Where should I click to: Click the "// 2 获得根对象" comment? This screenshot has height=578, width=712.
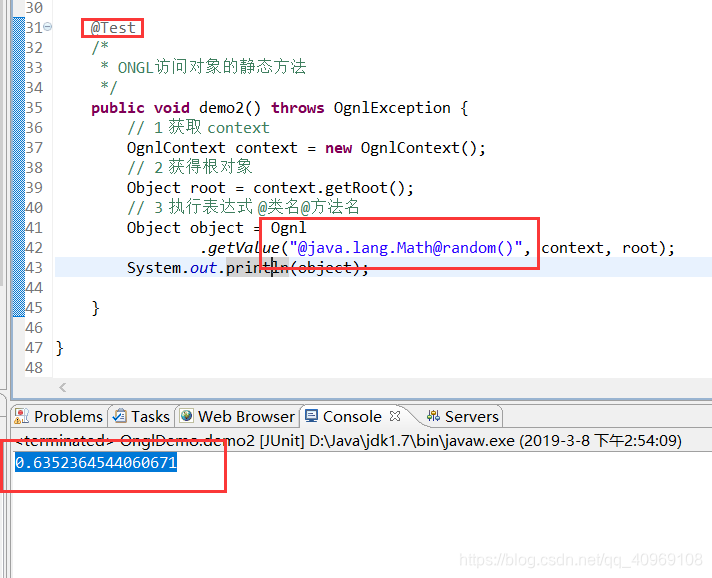point(190,167)
